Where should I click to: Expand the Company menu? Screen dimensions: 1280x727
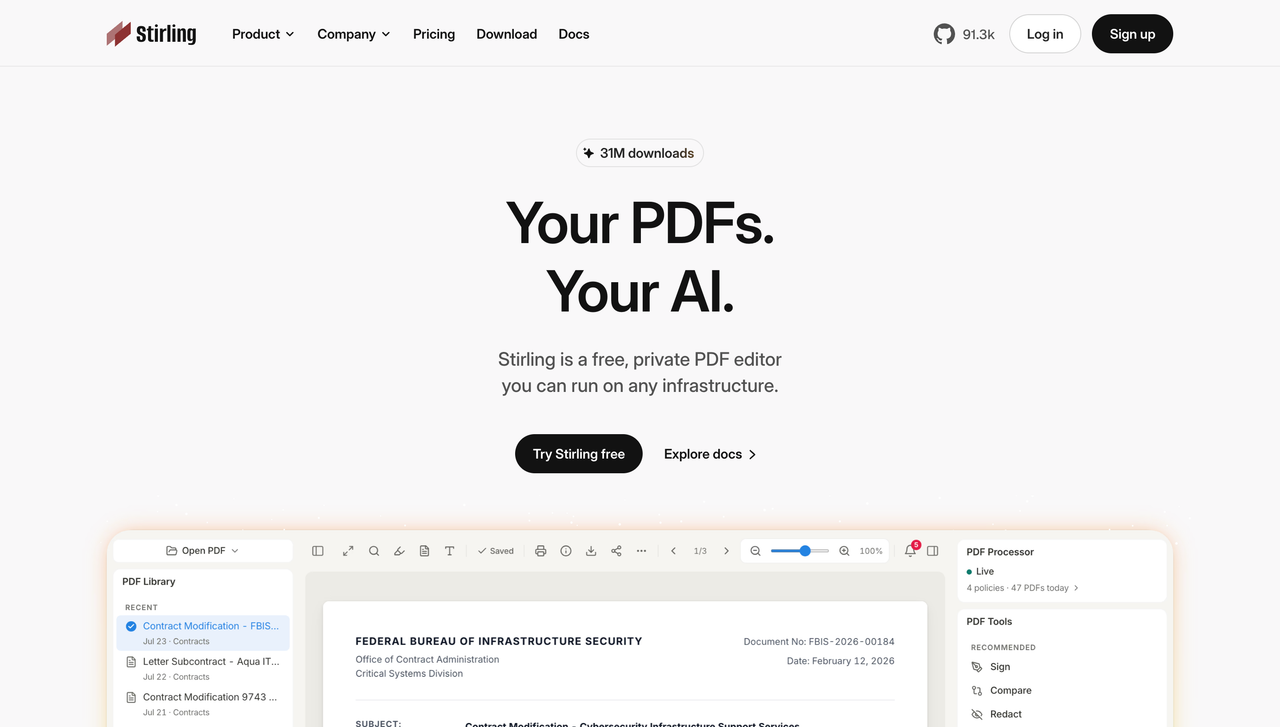(354, 34)
